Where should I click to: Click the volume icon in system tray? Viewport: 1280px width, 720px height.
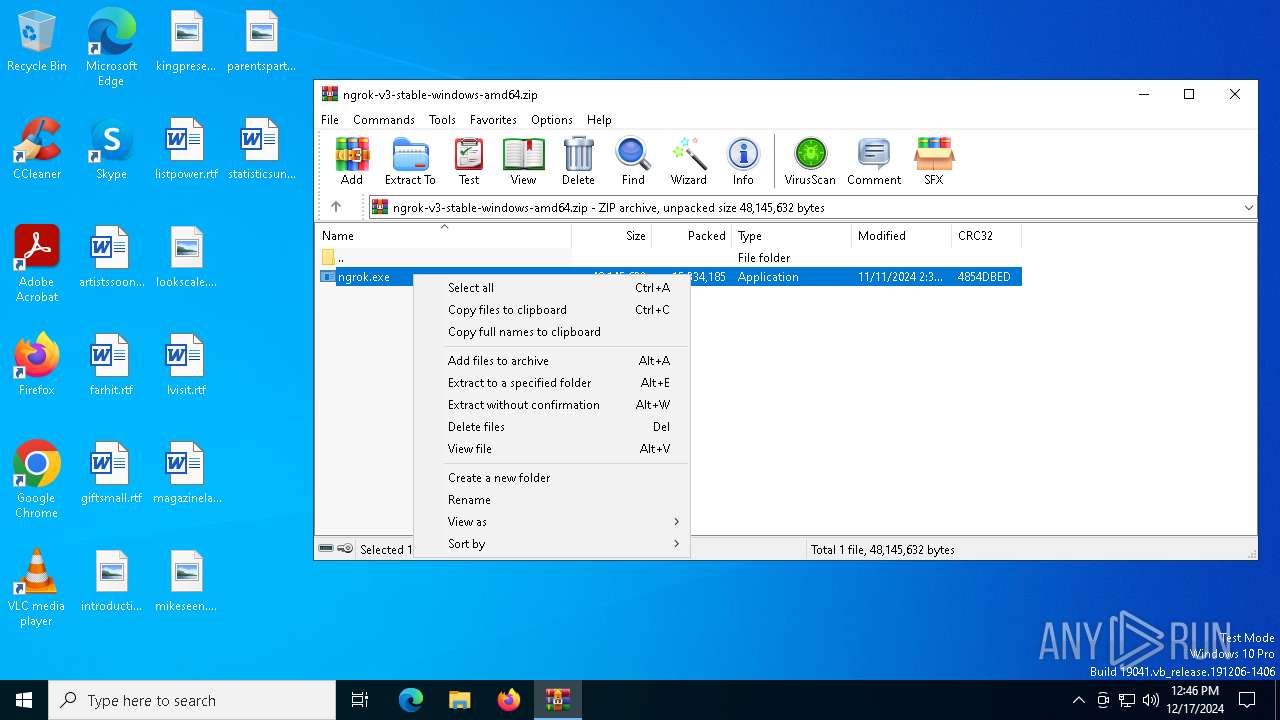coord(1150,700)
